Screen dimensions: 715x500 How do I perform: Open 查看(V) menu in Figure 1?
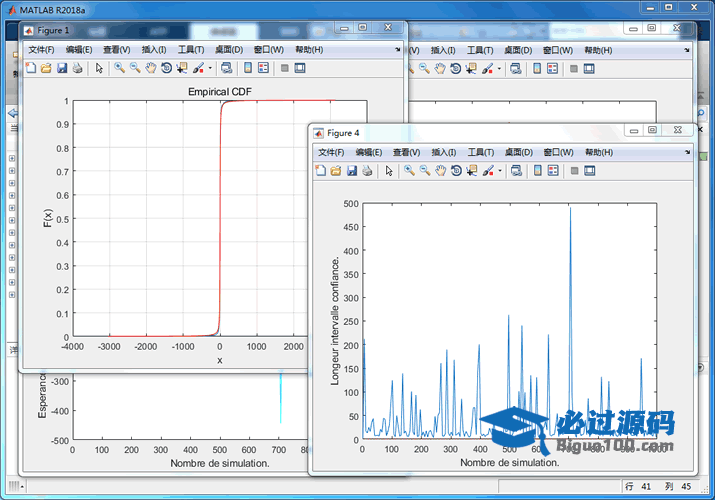click(117, 50)
